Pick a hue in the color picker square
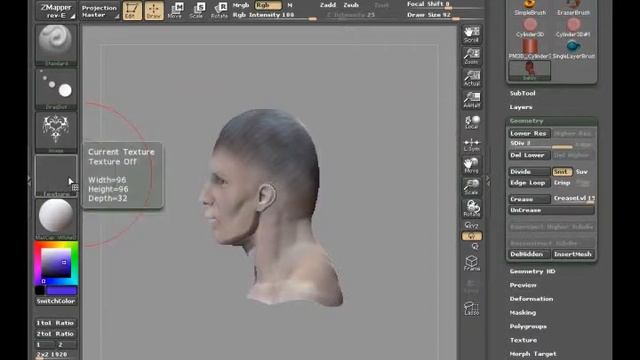The height and width of the screenshot is (360, 640). pos(56,263)
